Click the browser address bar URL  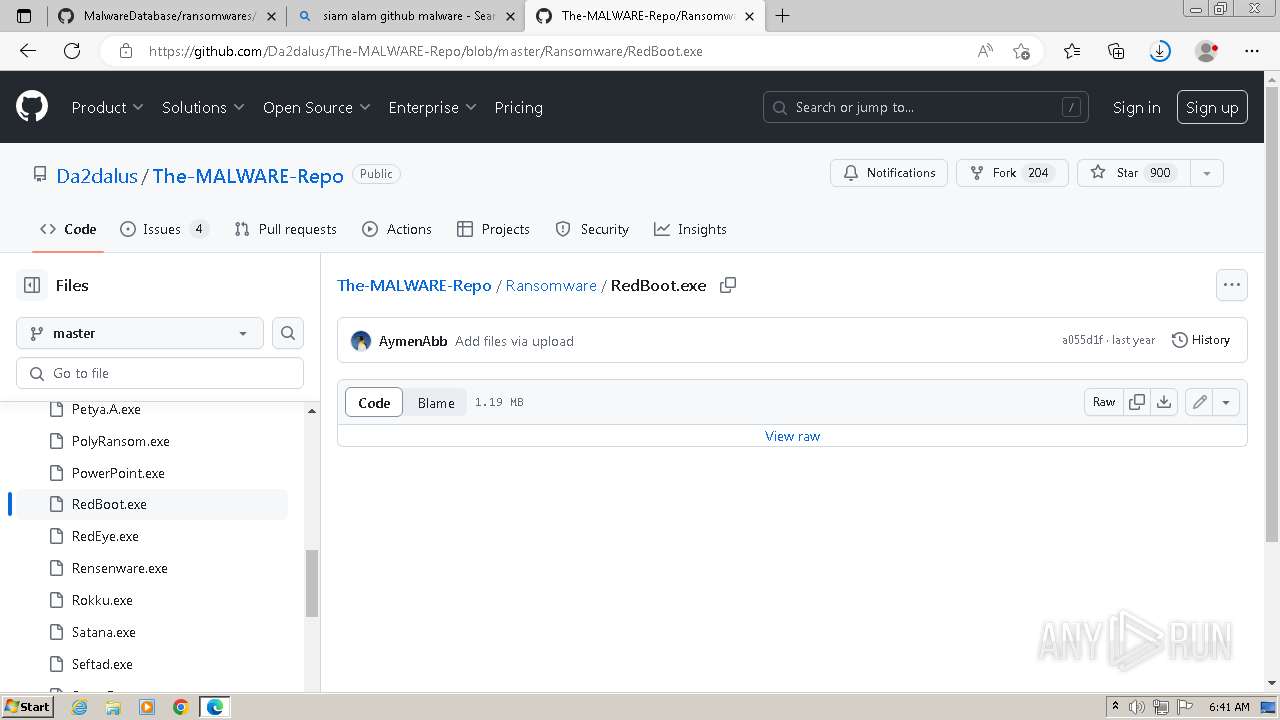click(x=425, y=51)
